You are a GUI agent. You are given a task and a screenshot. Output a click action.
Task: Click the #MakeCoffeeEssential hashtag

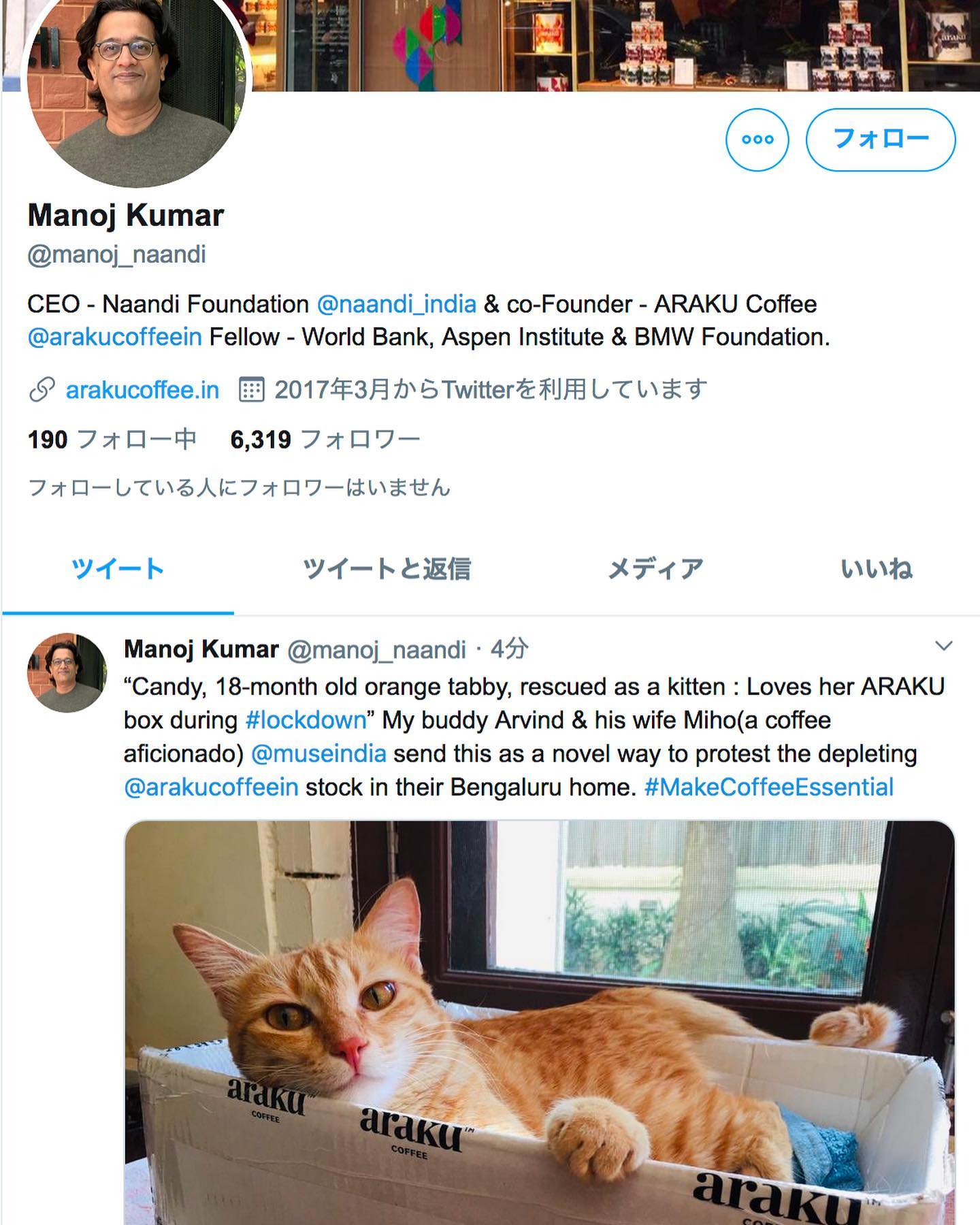pos(768,787)
